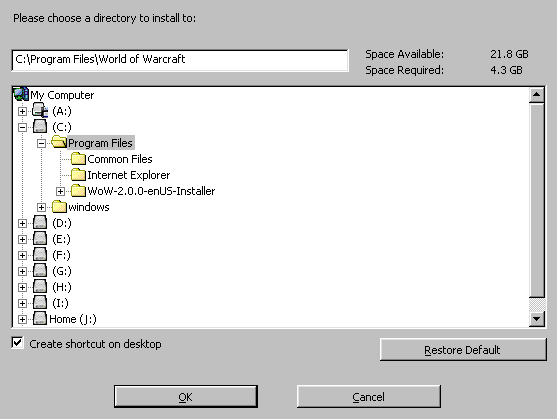Toggle Create shortcut on desktop checkbox

coord(17,343)
